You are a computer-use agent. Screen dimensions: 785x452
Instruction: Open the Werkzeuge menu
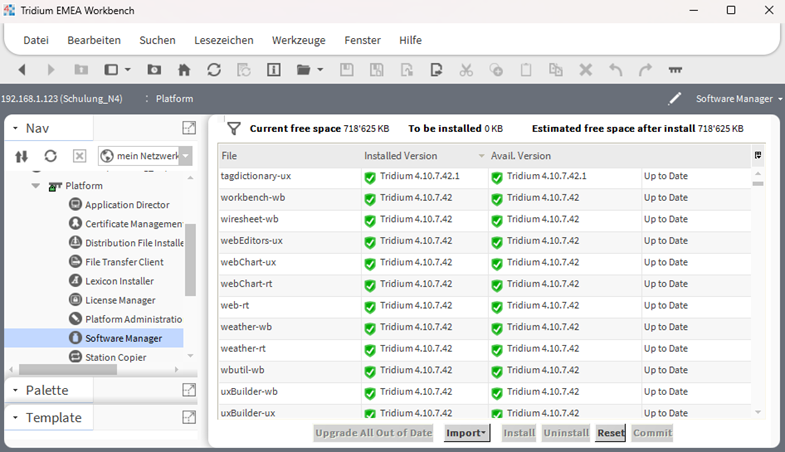(299, 40)
